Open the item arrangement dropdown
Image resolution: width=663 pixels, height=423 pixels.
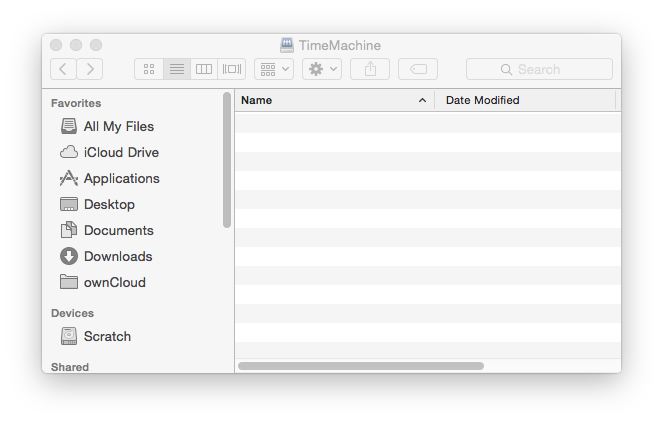coord(274,69)
